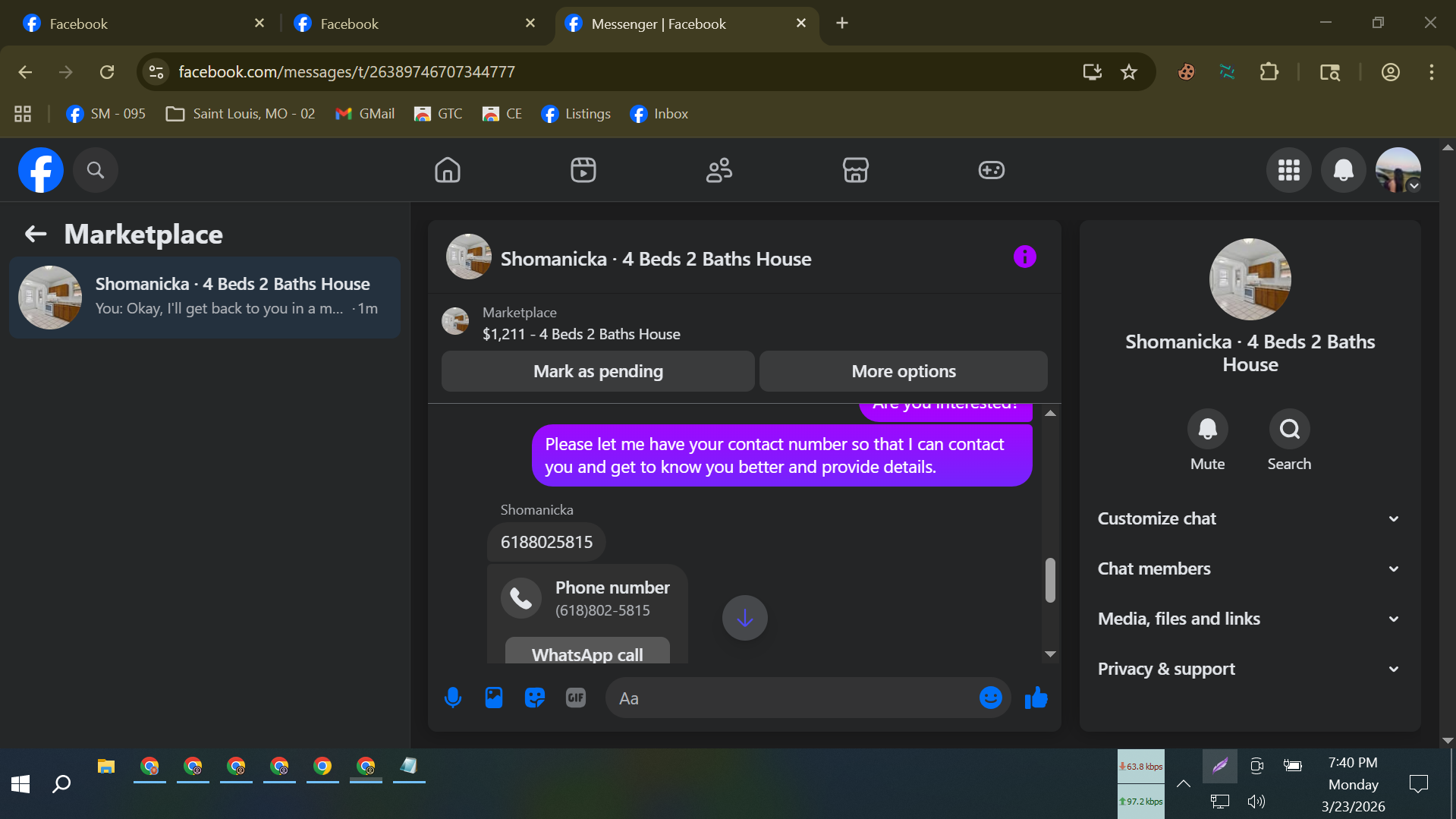Screen dimensions: 1456x819
Task: Open Friends icon in top navigation
Action: click(x=719, y=170)
